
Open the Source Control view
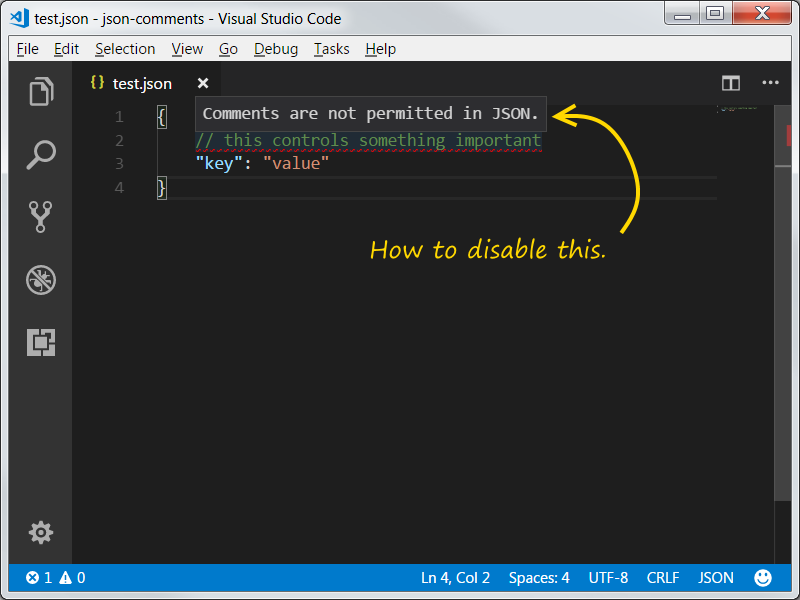coord(41,217)
